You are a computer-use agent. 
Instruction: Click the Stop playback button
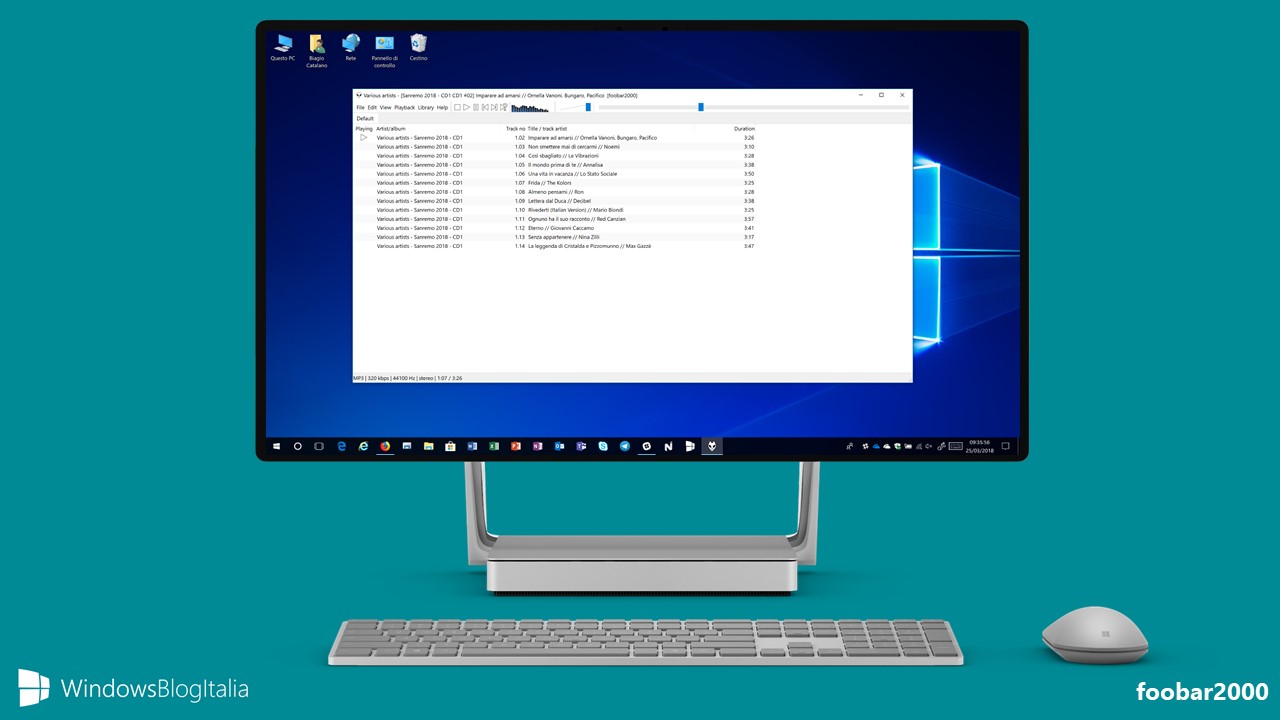[x=457, y=107]
